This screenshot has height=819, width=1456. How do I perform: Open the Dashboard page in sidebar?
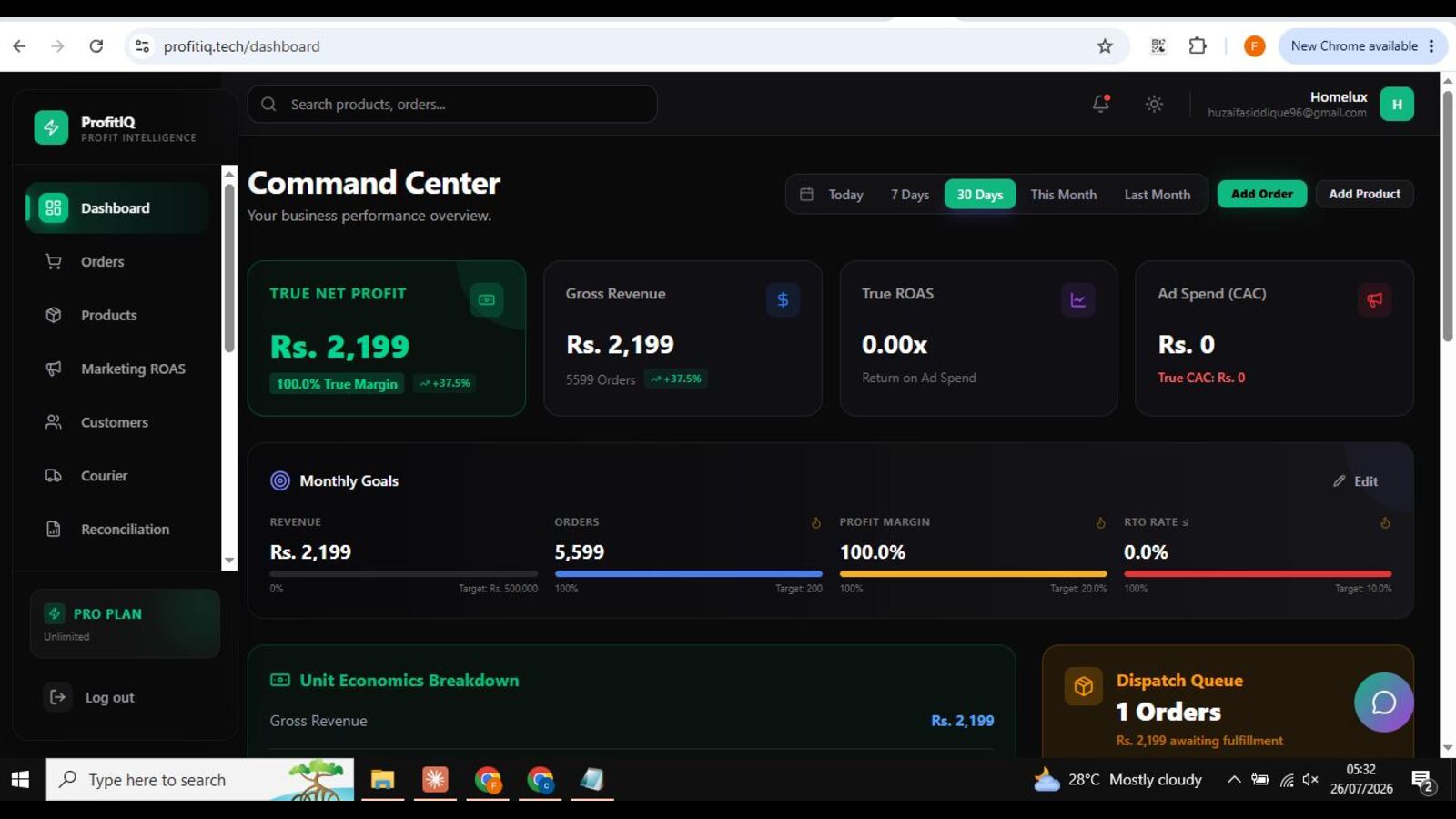tap(117, 207)
